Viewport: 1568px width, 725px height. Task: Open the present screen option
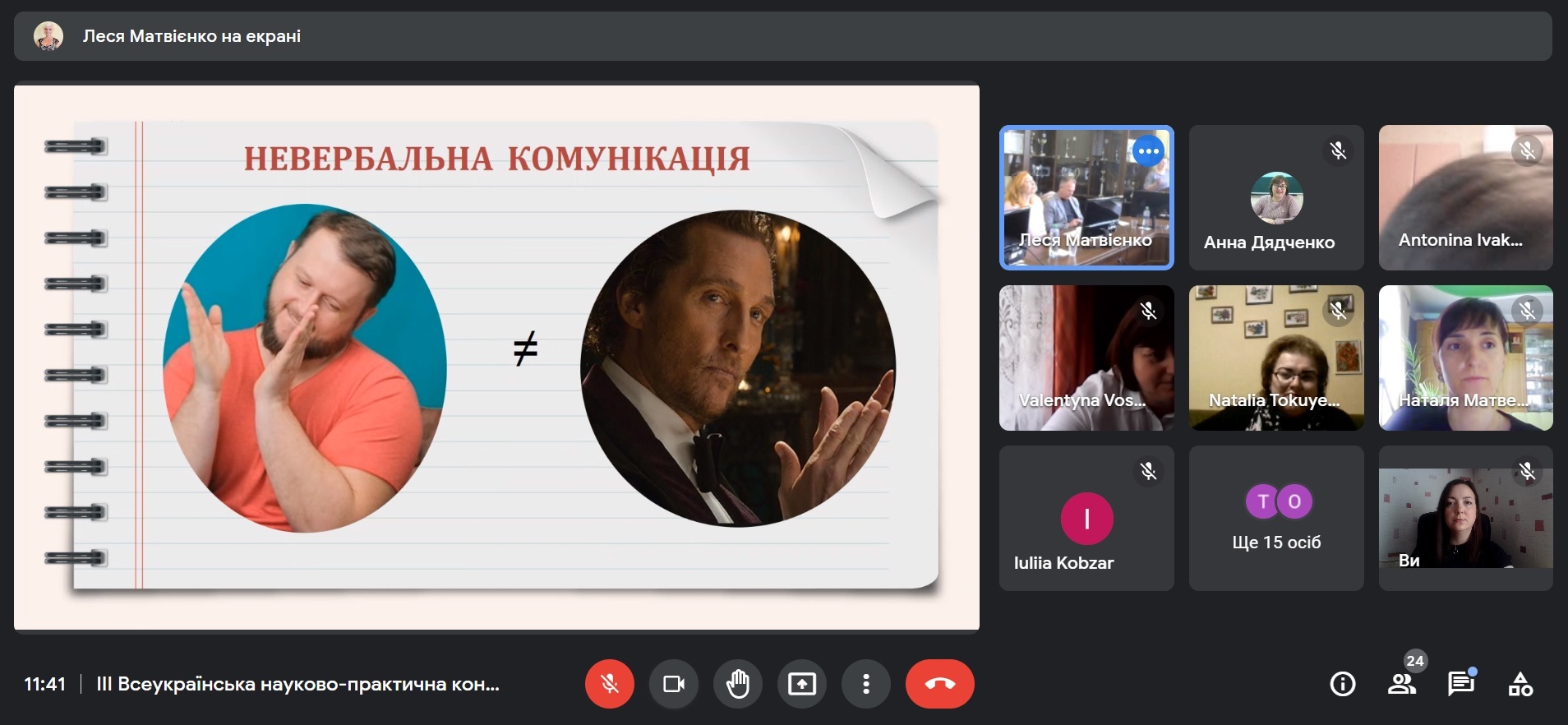(x=802, y=684)
